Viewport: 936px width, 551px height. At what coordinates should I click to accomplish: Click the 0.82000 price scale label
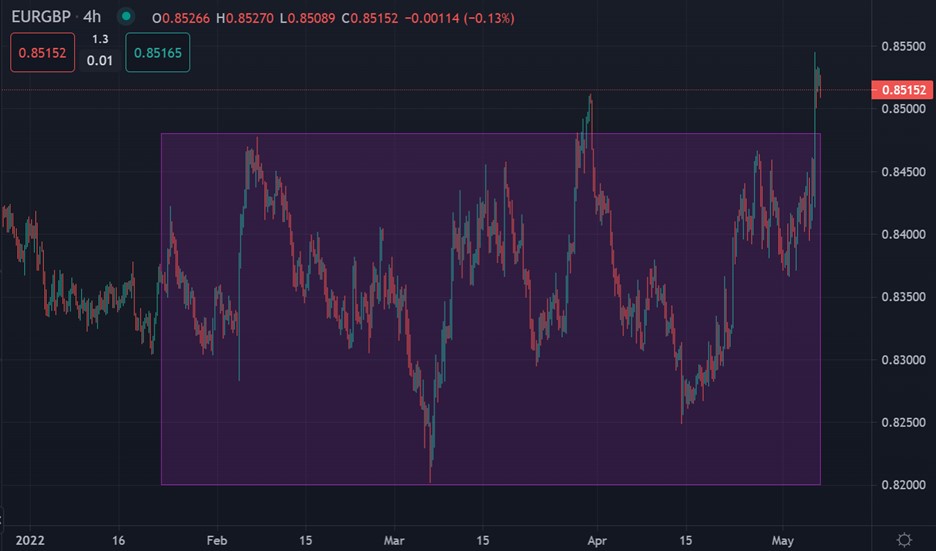coord(903,485)
